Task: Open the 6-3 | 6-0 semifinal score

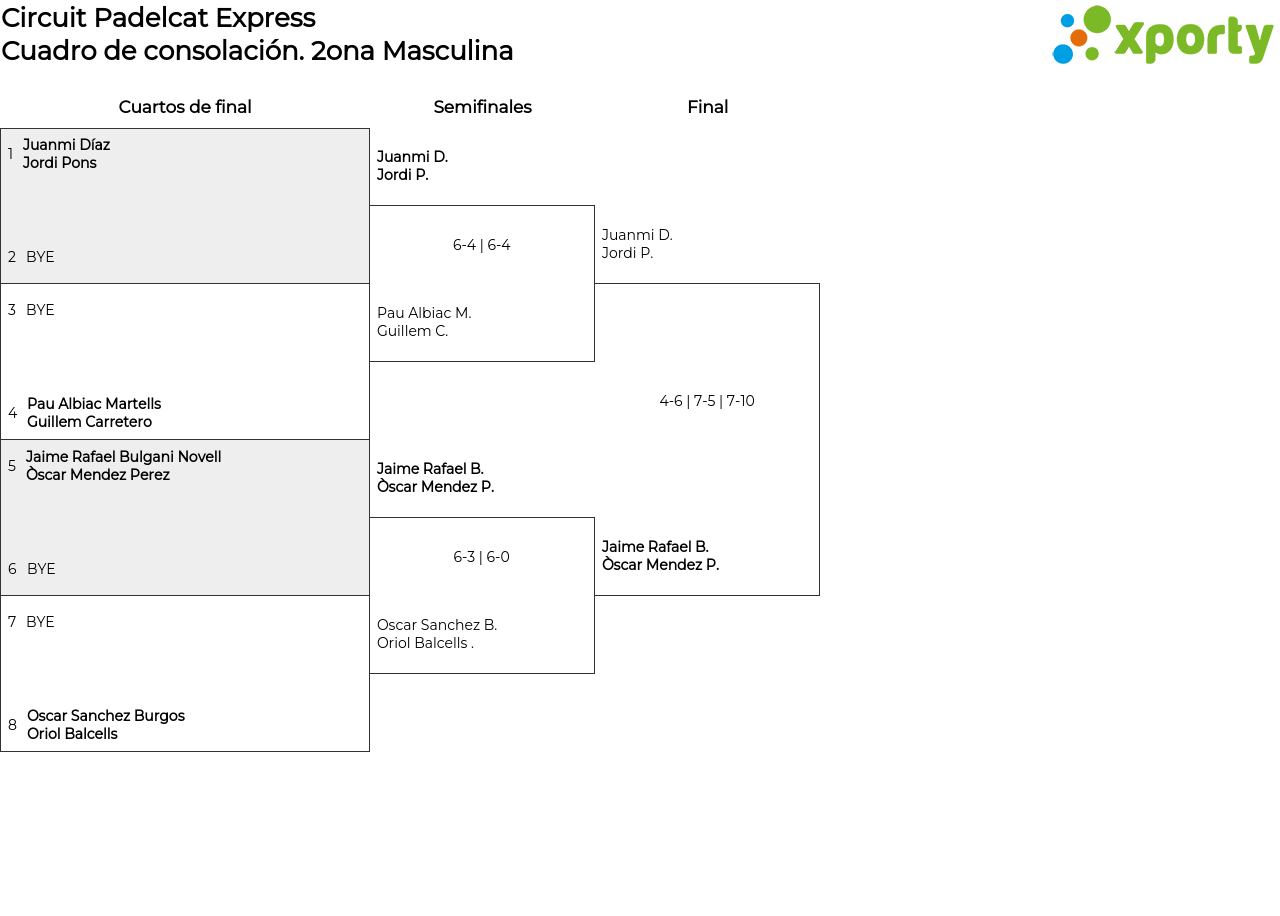Action: tap(481, 557)
